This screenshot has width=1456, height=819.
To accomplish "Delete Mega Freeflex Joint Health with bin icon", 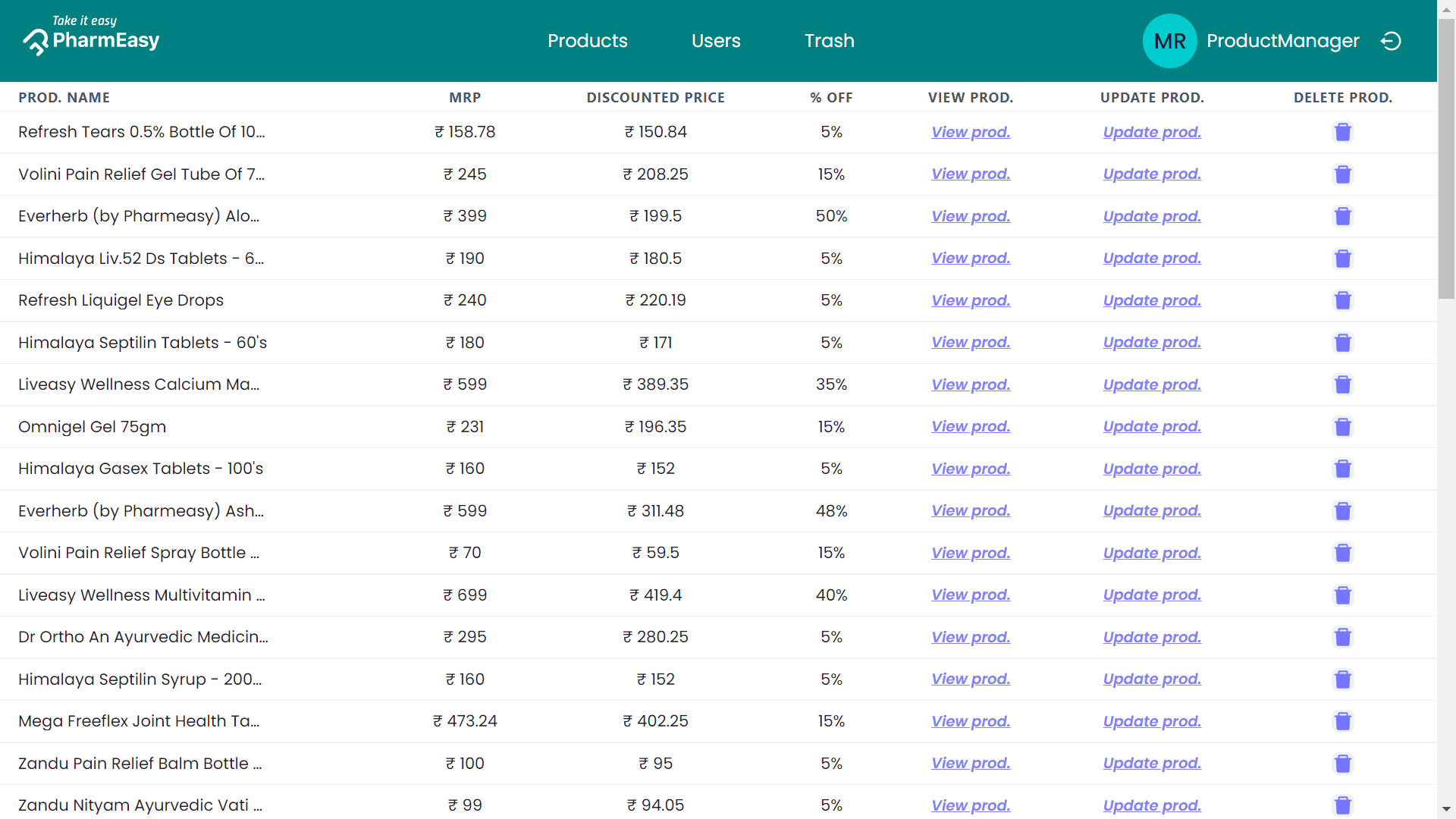I will (x=1342, y=721).
